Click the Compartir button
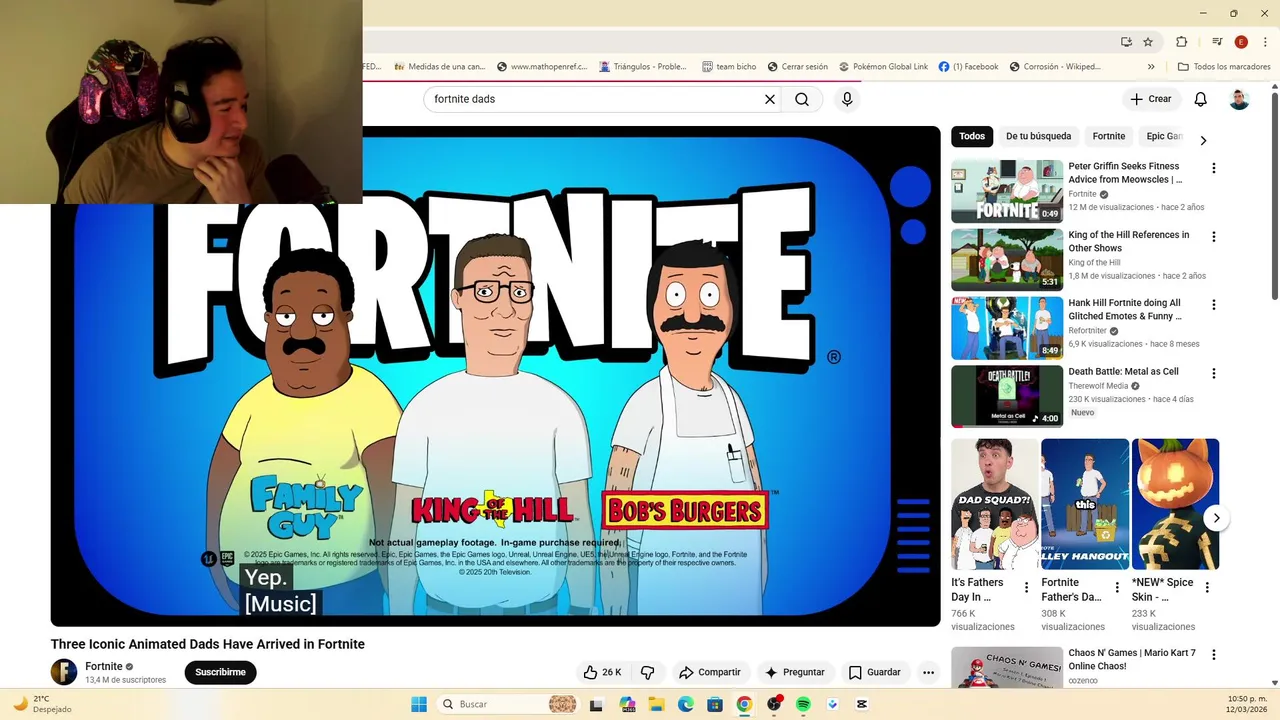The image size is (1280, 720). pos(709,672)
